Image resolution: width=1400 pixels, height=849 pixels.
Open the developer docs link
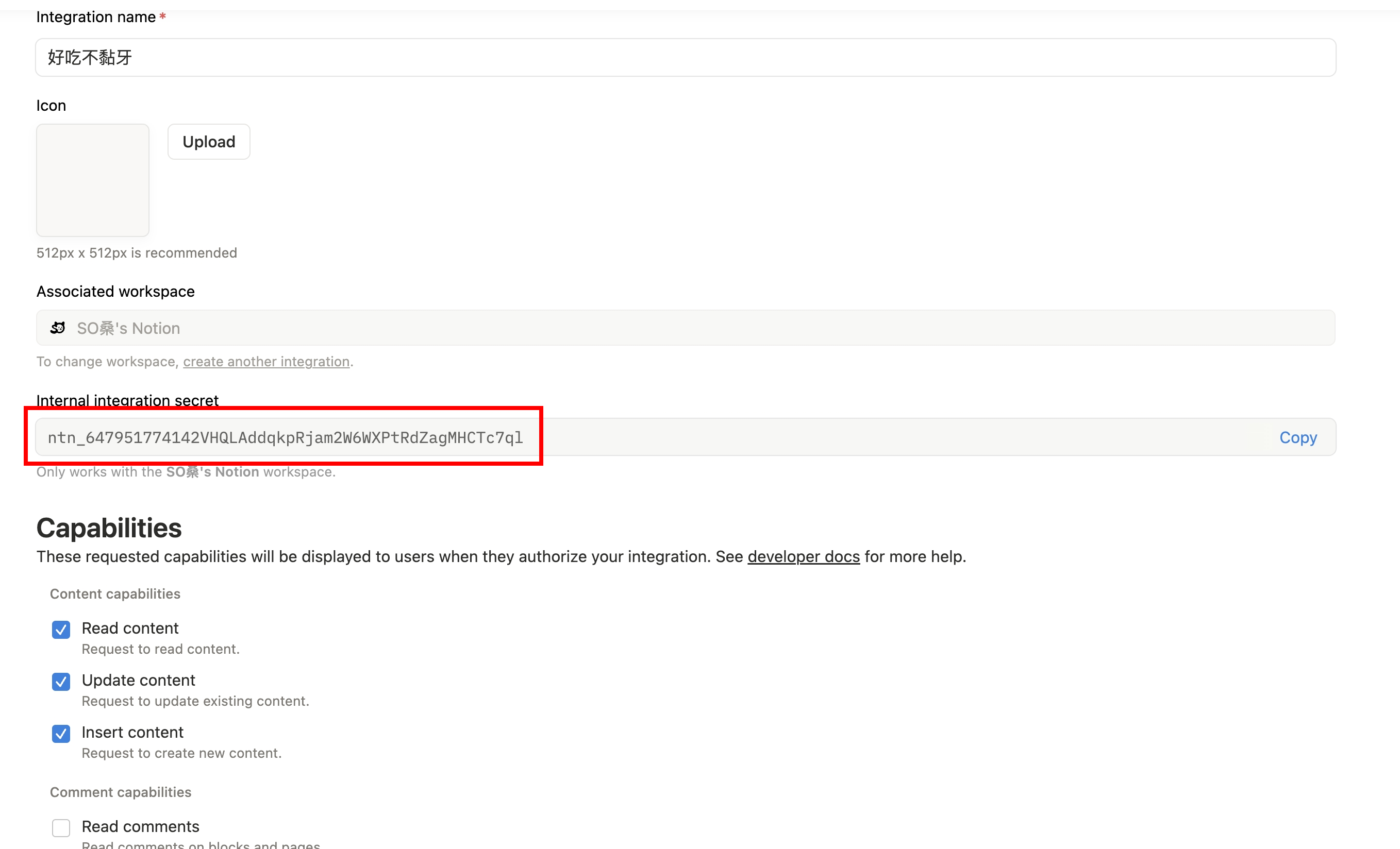coord(803,556)
